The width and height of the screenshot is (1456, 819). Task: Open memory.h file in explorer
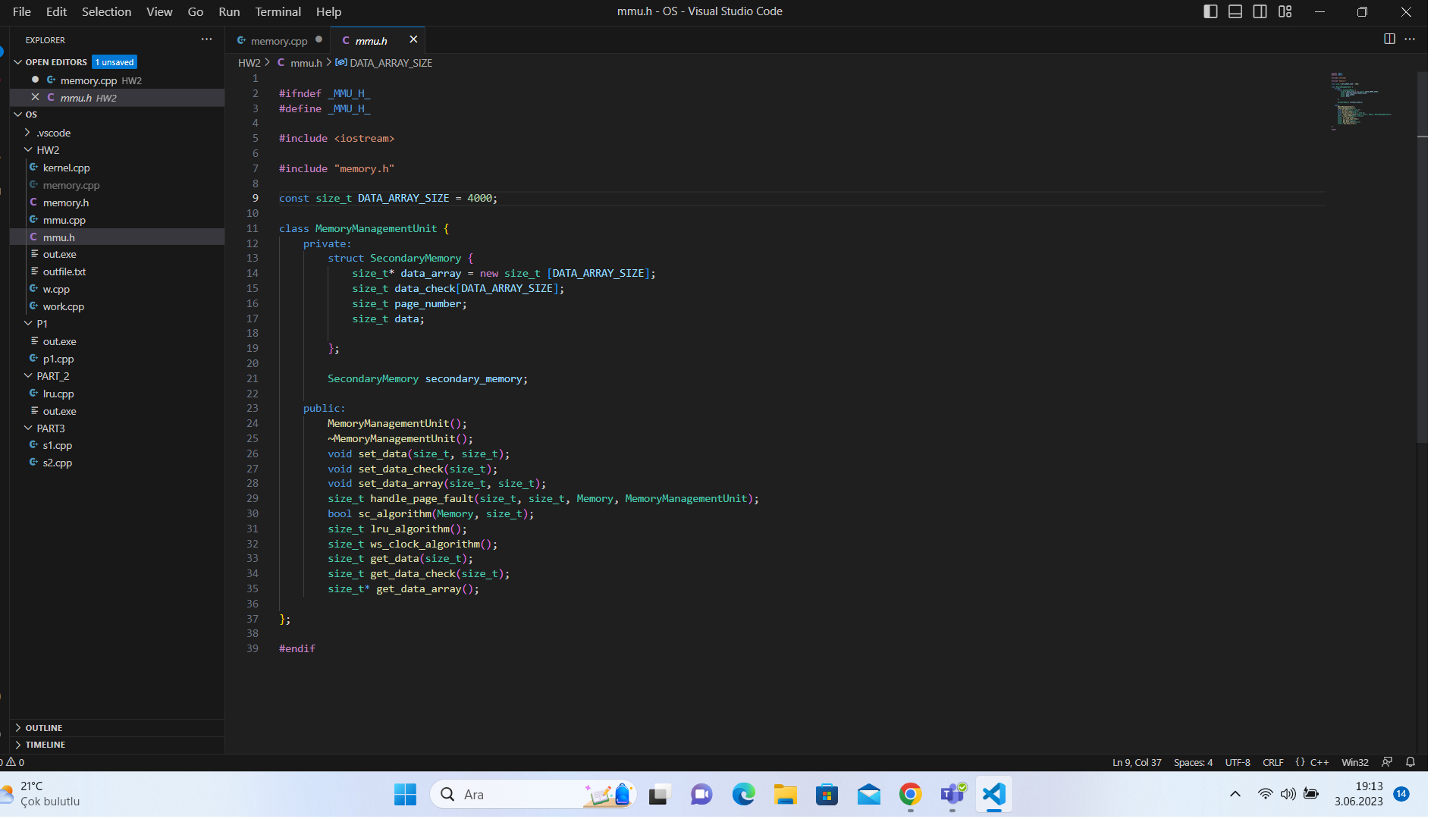(x=65, y=202)
